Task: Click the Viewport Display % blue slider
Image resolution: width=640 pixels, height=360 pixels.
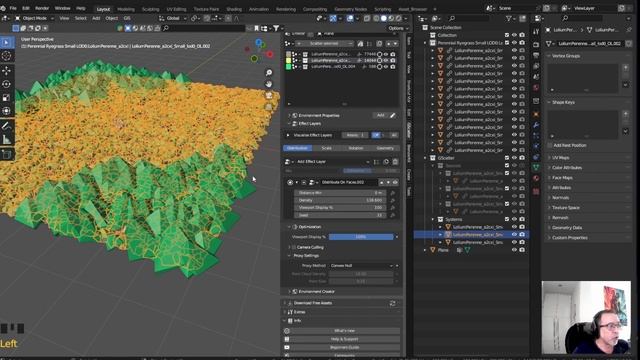Action: click(x=361, y=237)
